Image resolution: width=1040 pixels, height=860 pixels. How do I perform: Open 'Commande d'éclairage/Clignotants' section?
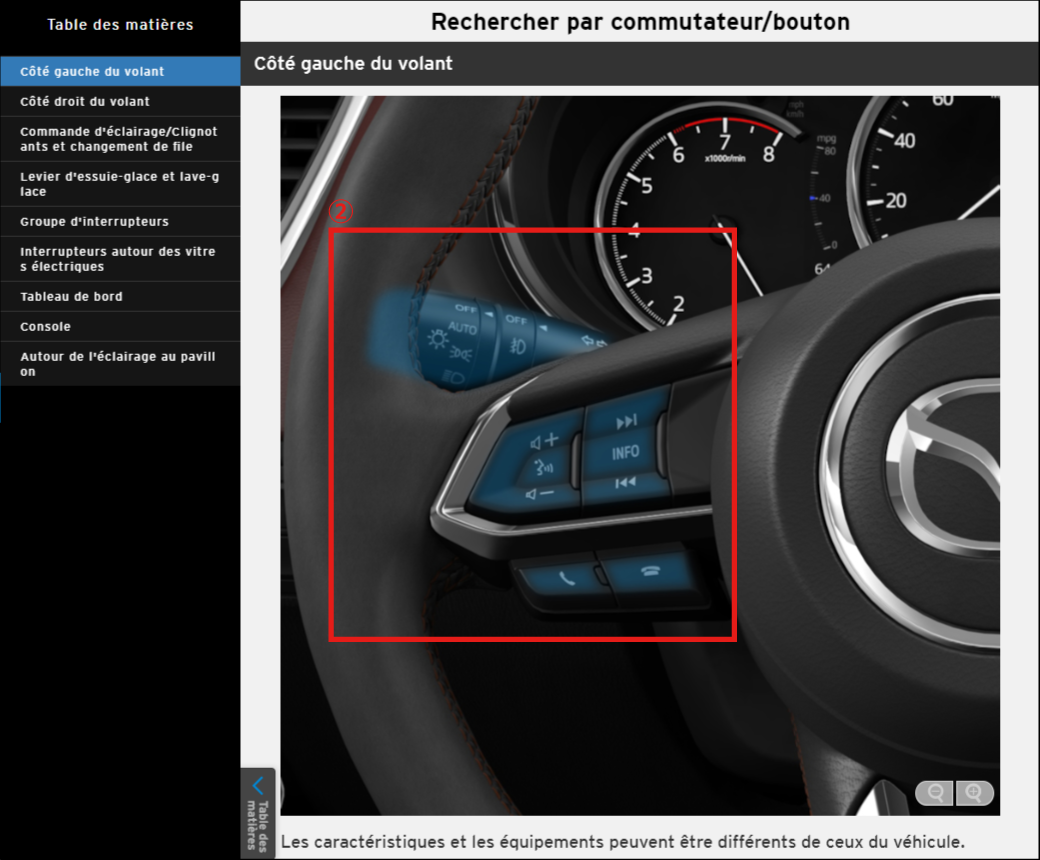[x=120, y=139]
